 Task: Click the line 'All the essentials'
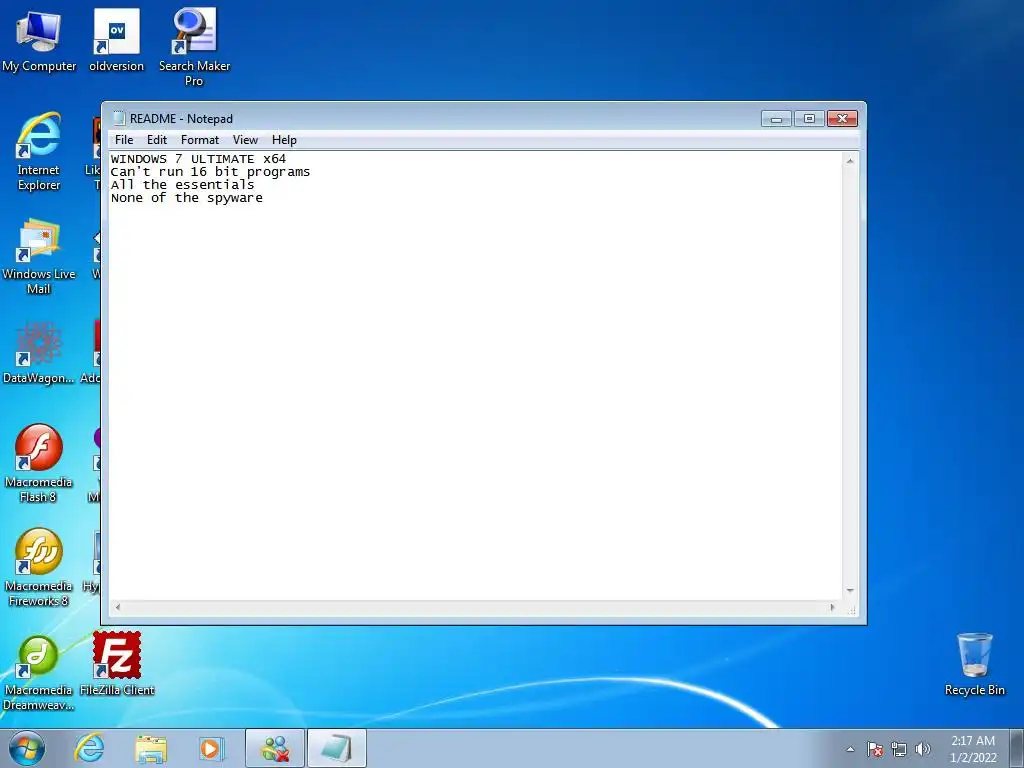click(x=182, y=185)
